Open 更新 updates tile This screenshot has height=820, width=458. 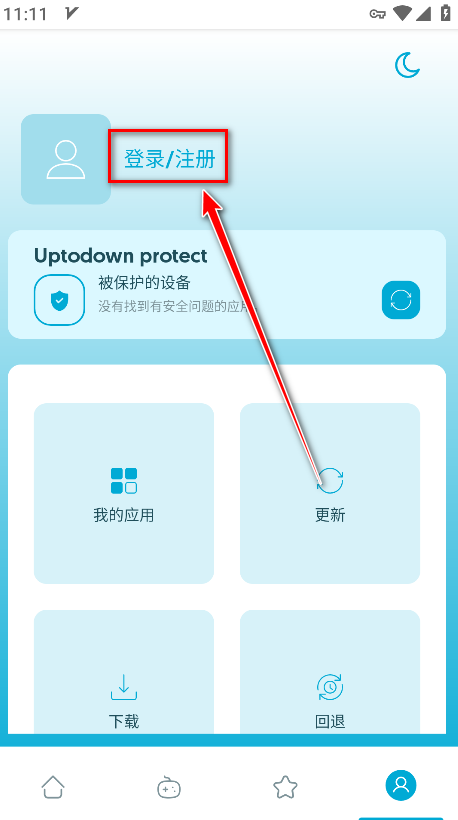(330, 493)
